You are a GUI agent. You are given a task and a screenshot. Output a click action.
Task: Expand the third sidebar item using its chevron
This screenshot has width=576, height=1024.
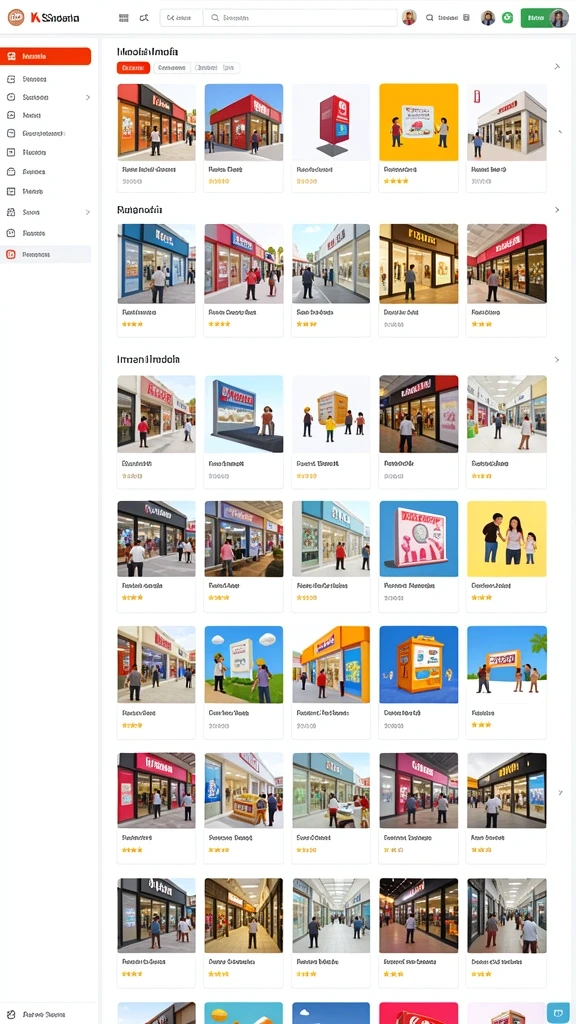[x=88, y=97]
